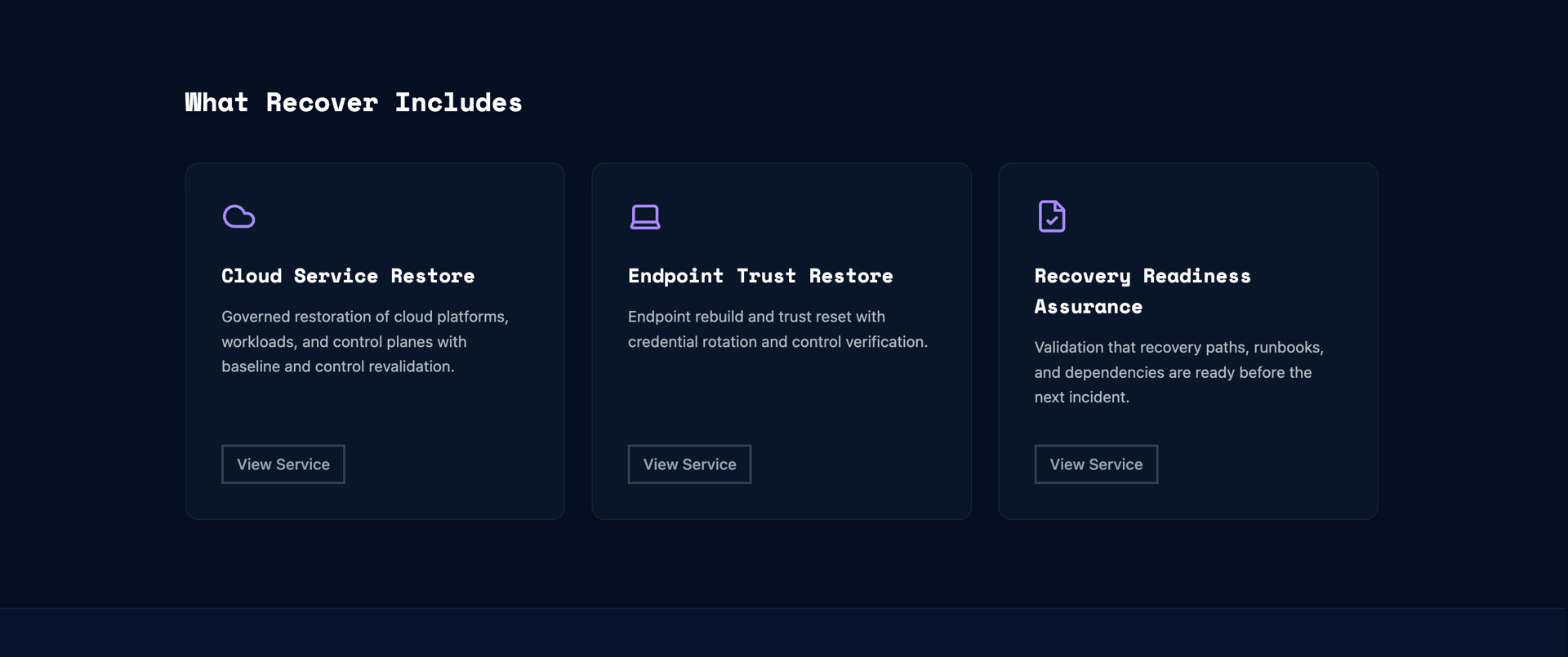Click the line "Validation that recovery paths, runbooks,"

pyautogui.click(x=1178, y=348)
